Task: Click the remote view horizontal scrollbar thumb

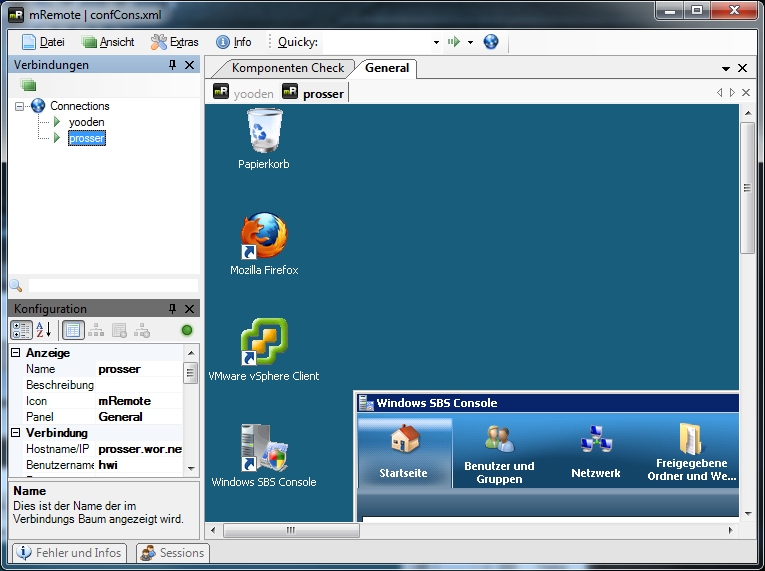Action: pos(291,530)
